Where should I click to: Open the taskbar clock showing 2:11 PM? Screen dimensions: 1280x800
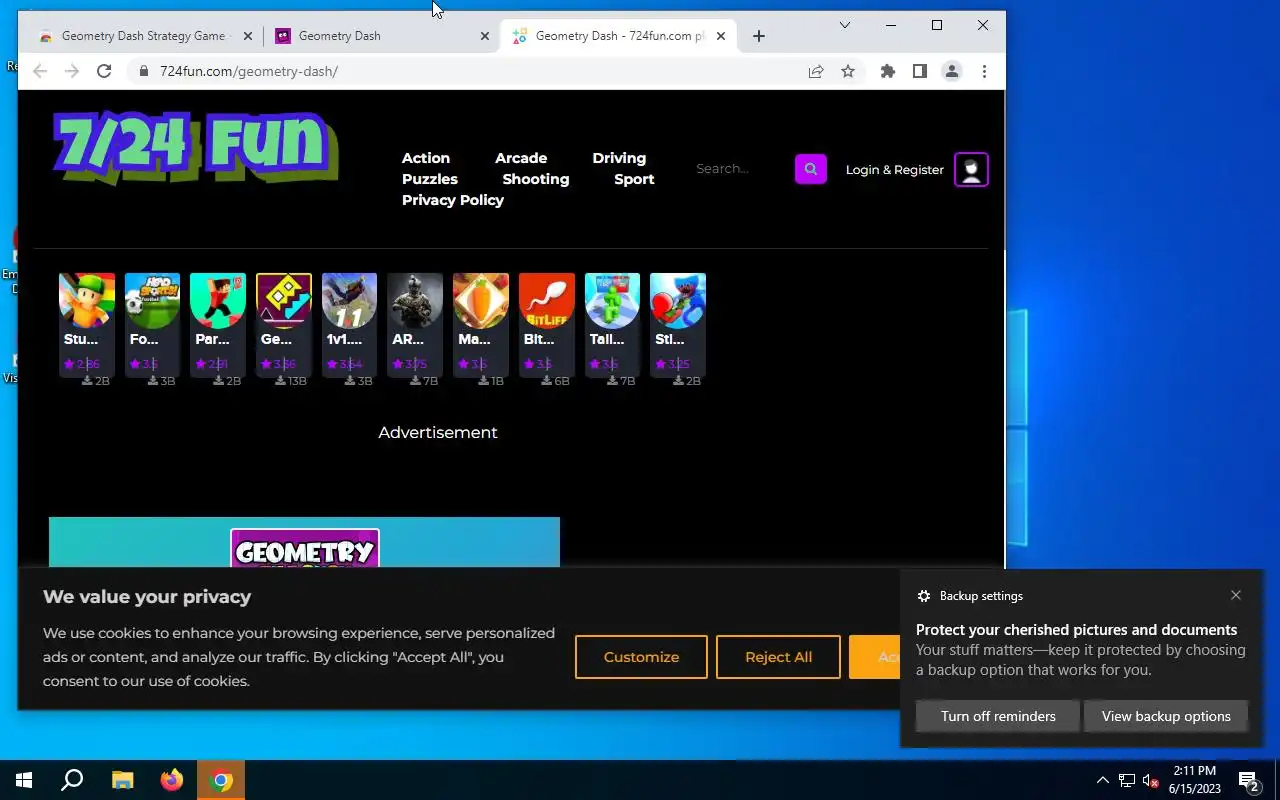1194,780
